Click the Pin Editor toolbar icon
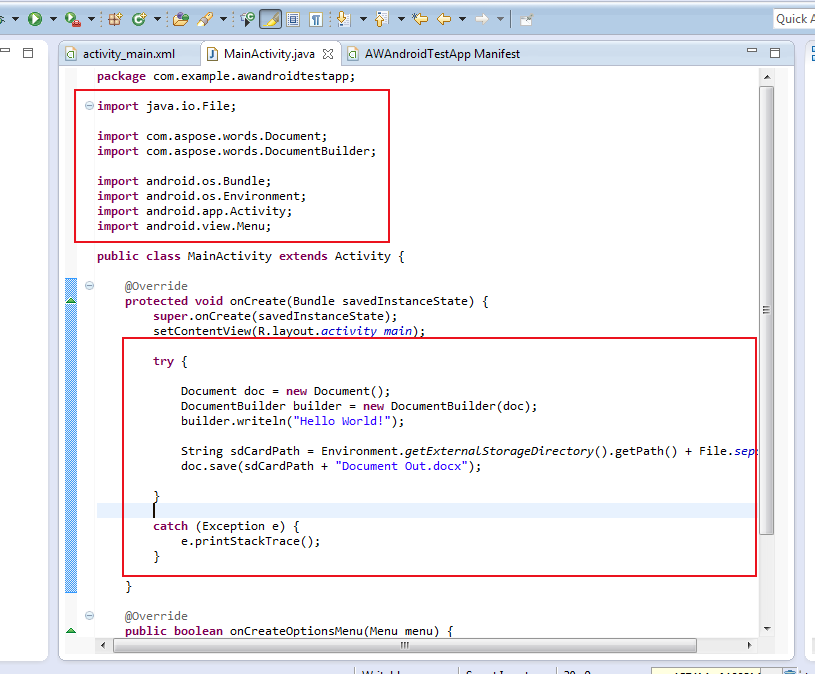This screenshot has height=674, width=815. [527, 20]
